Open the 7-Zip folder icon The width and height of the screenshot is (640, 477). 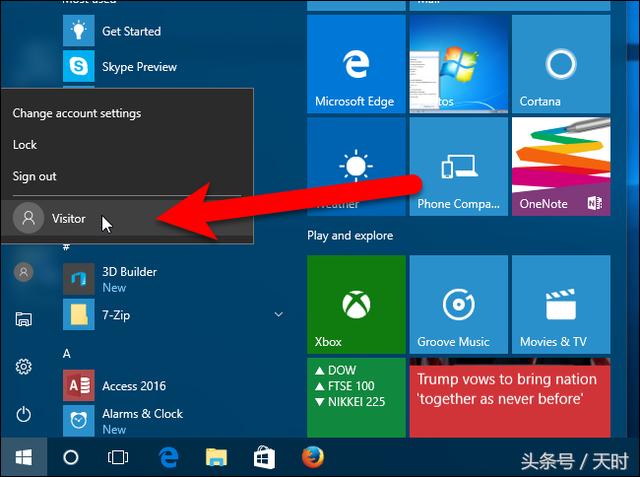(79, 314)
